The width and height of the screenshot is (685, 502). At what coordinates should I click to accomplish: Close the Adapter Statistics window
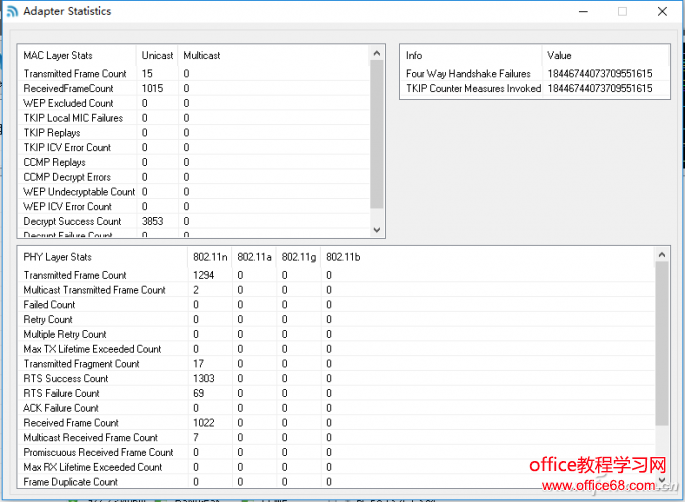coord(662,11)
